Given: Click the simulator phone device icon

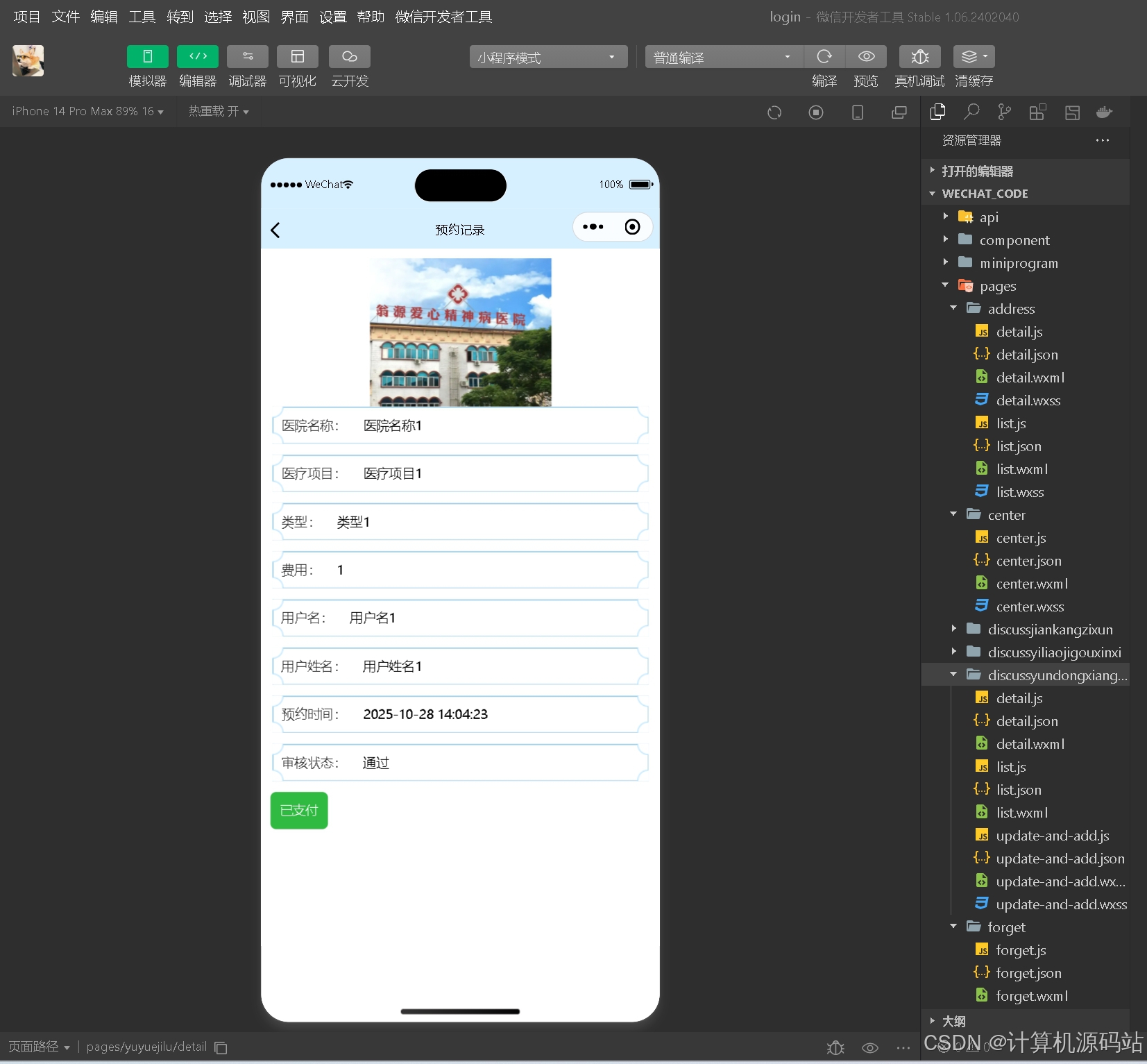Looking at the screenshot, I should click(x=858, y=112).
